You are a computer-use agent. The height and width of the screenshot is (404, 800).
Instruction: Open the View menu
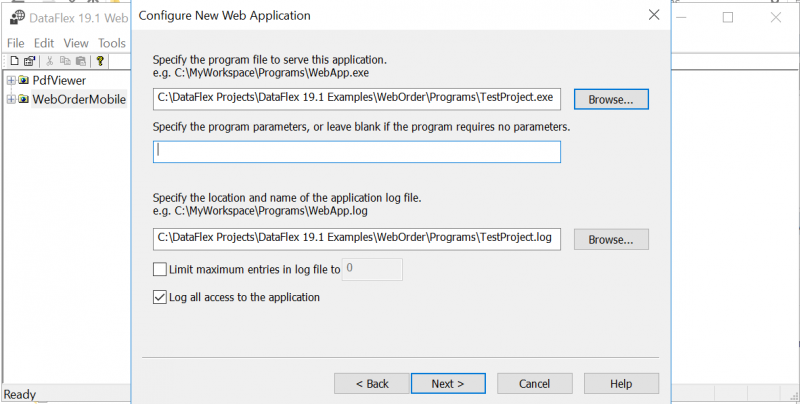pos(76,43)
